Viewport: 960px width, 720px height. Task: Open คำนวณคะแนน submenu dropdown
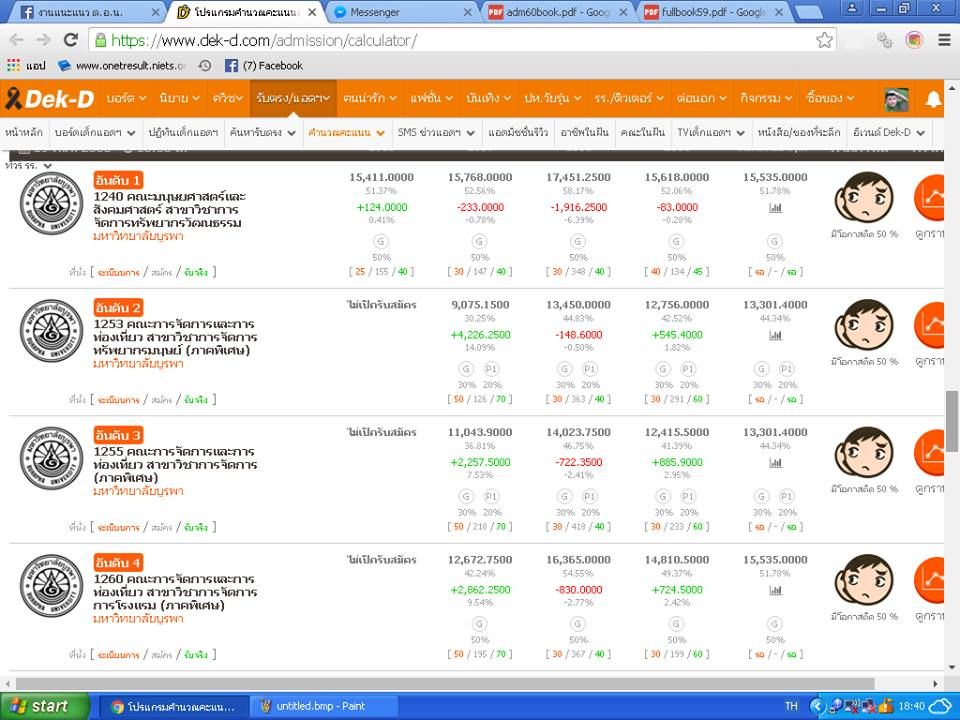click(345, 132)
